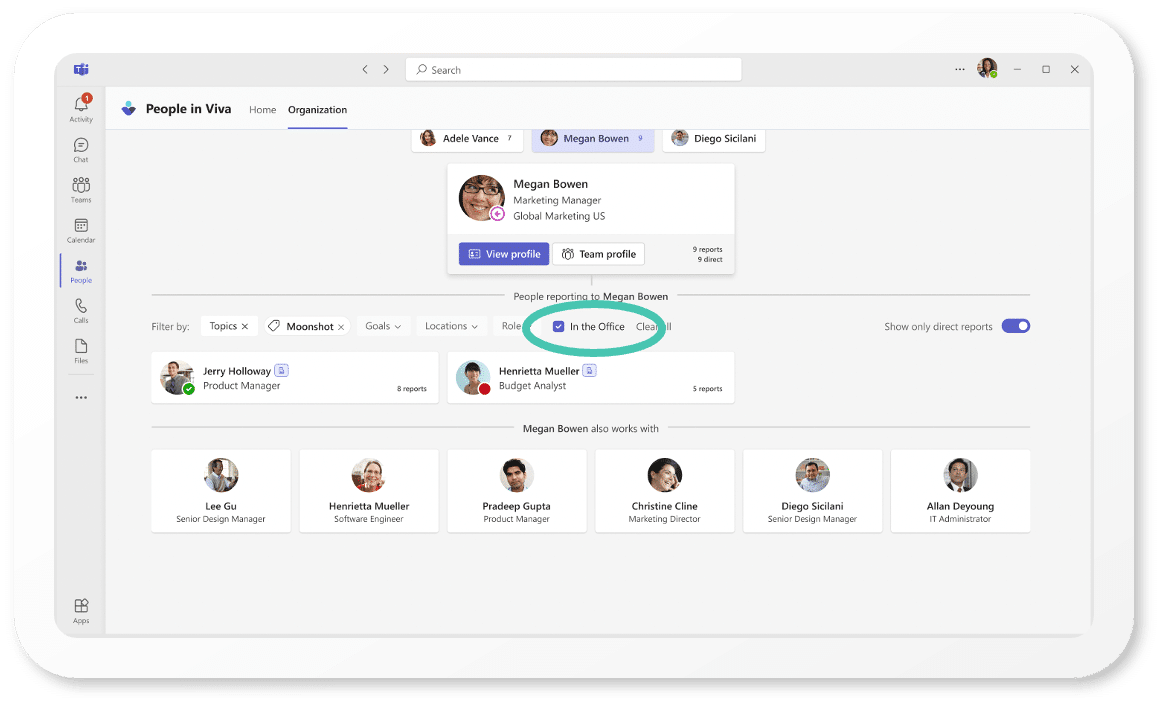
Task: Select the Organization tab
Action: tap(317, 110)
